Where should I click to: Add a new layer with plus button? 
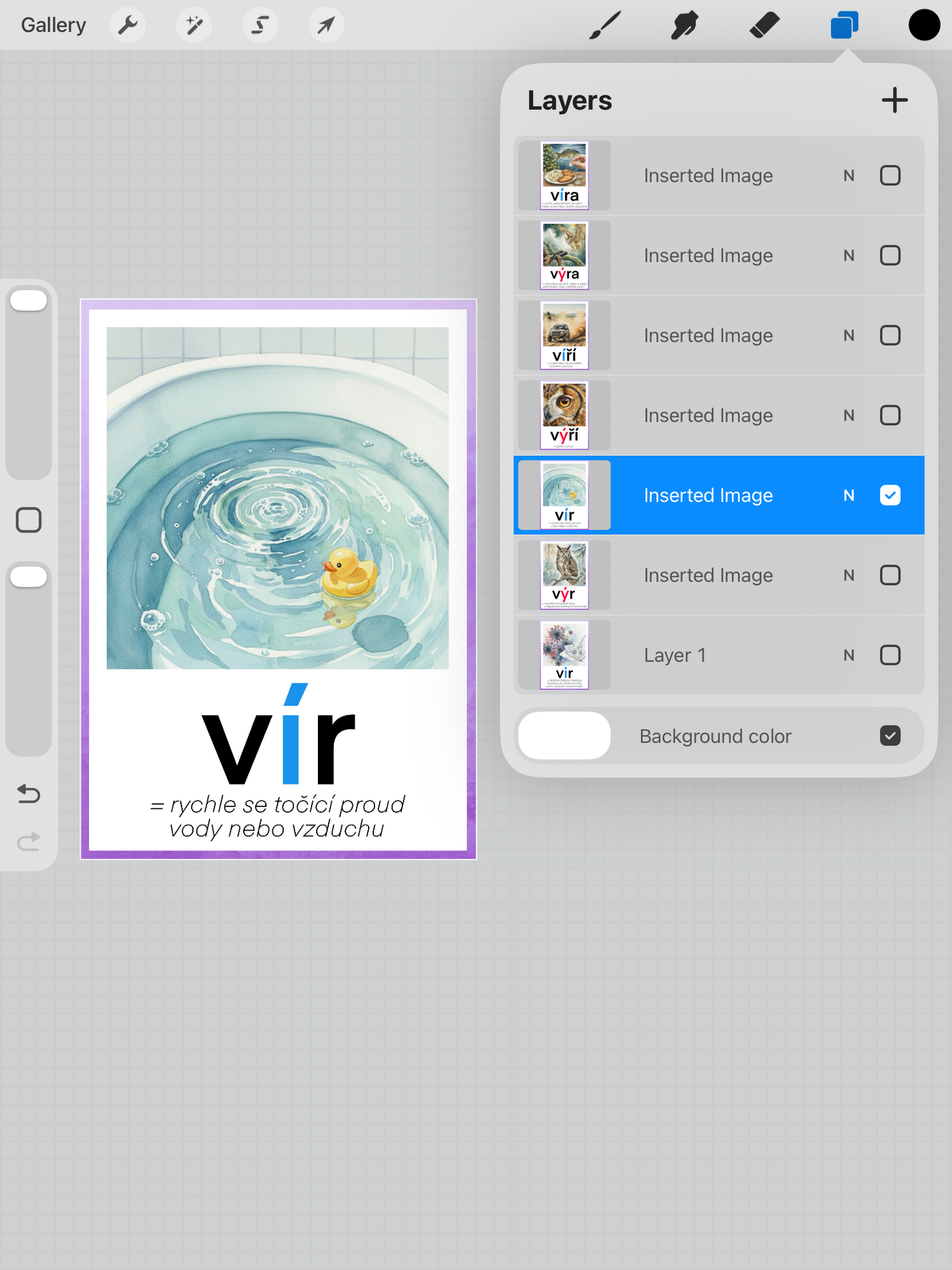click(x=894, y=100)
